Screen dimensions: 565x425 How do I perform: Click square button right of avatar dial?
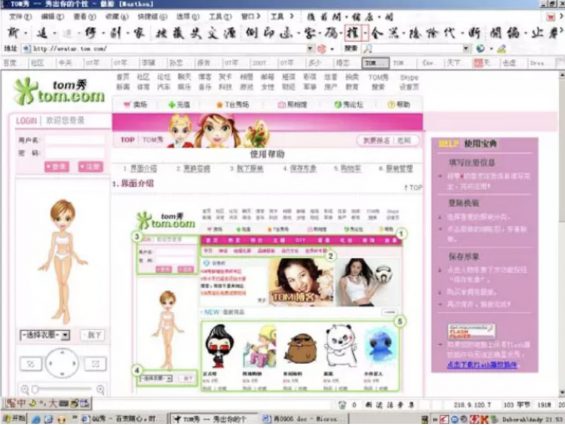coord(95,364)
